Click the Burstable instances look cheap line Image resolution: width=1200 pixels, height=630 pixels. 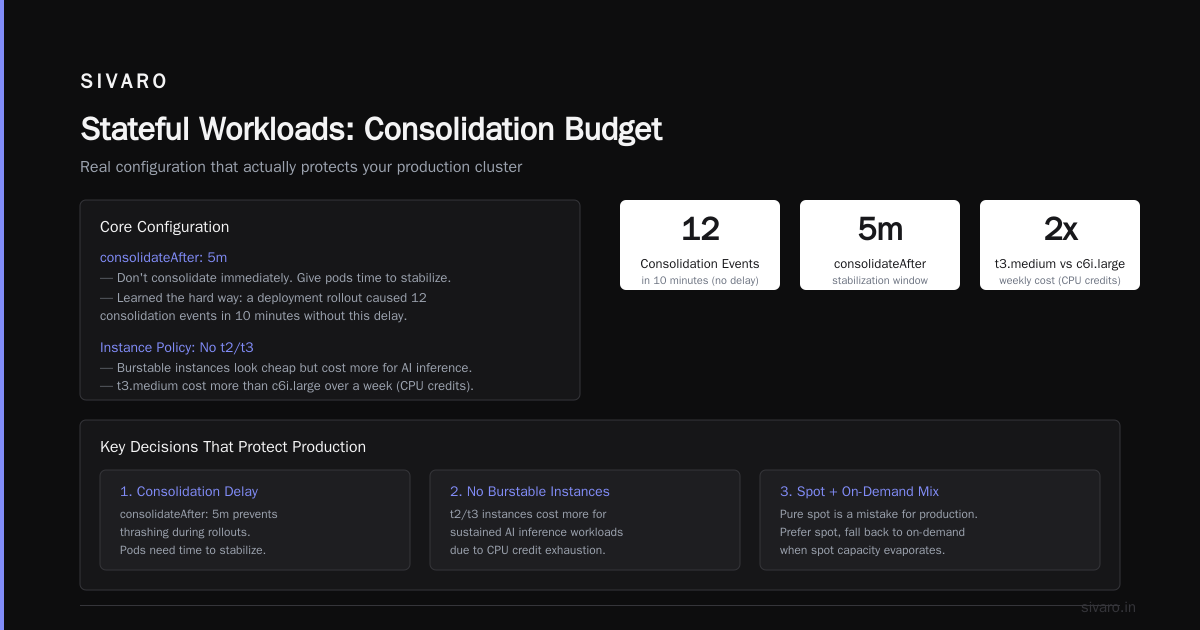286,368
